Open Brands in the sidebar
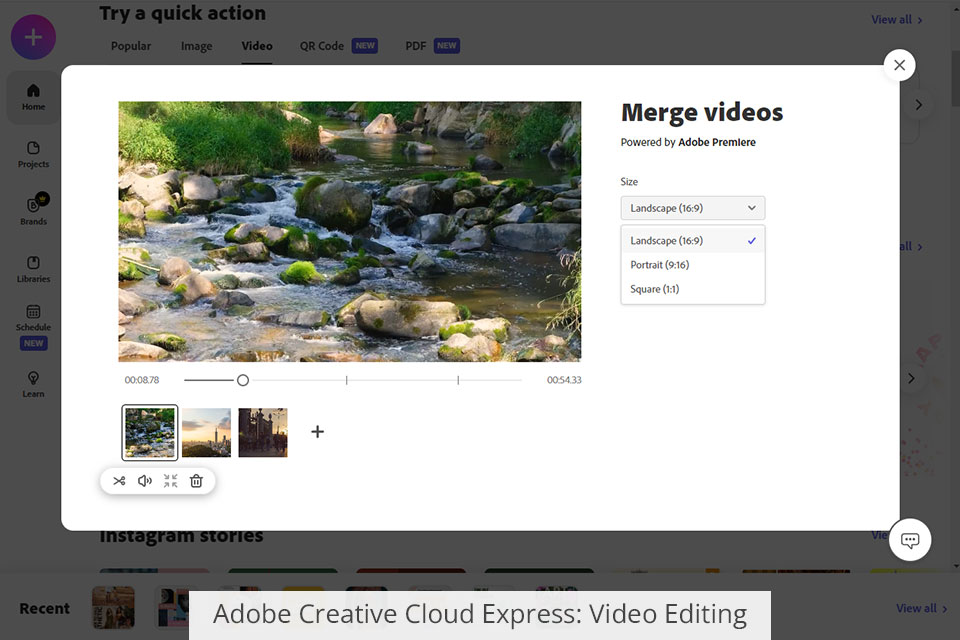The image size is (960, 640). (x=33, y=210)
